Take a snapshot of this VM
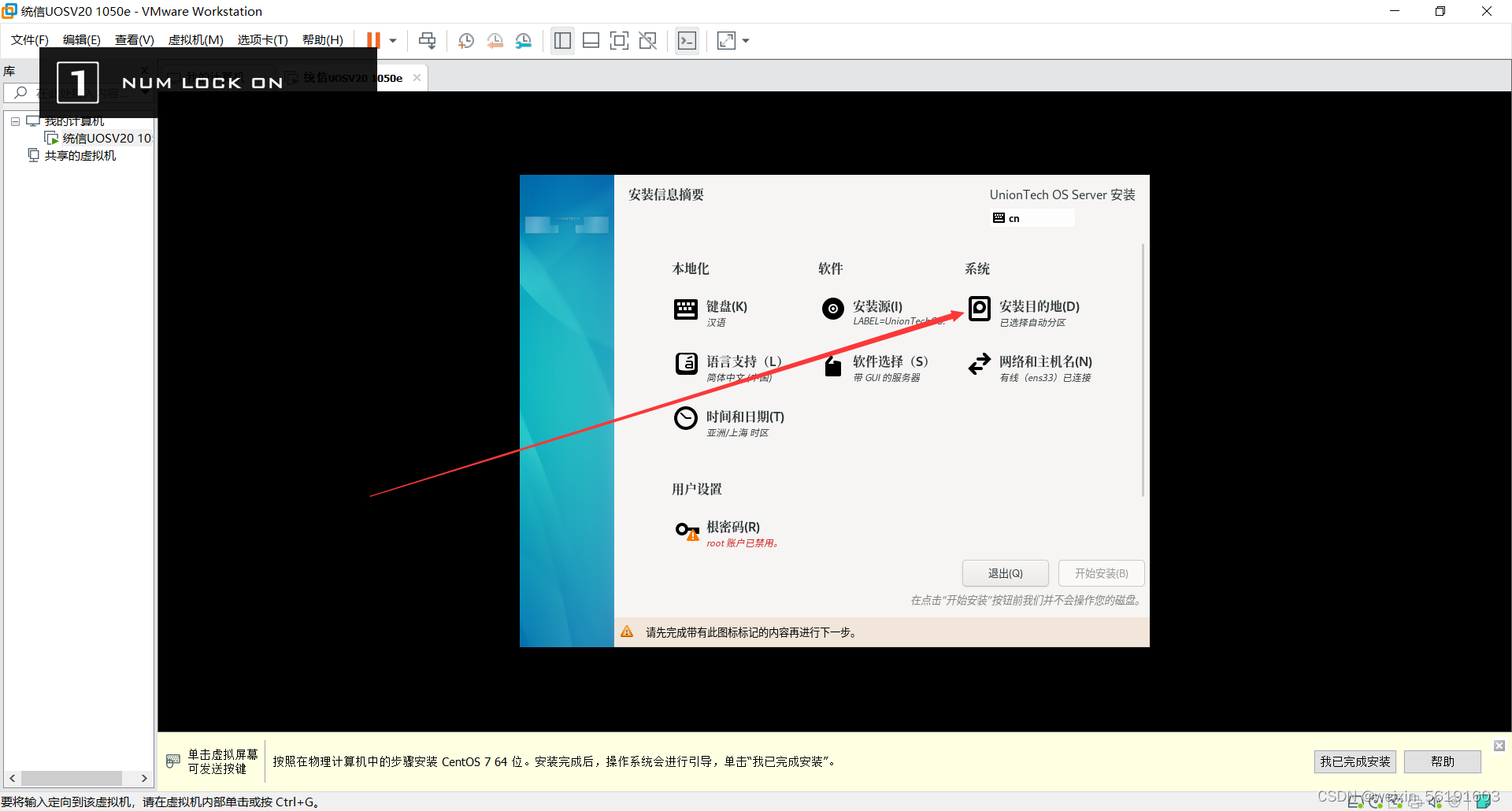This screenshot has height=811, width=1512. tap(466, 40)
